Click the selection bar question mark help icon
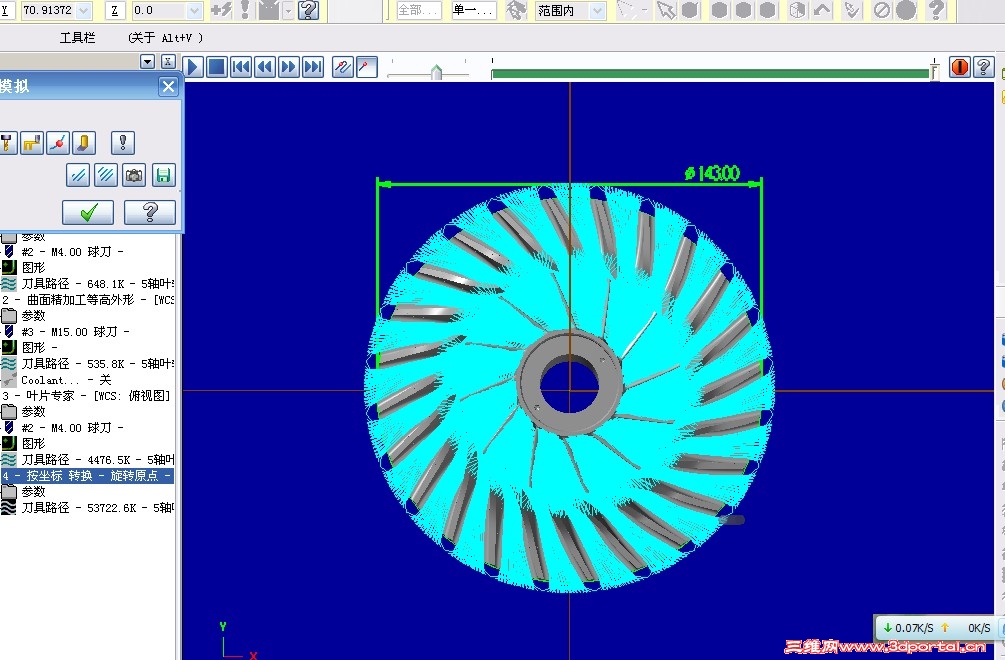Image resolution: width=1005 pixels, height=660 pixels. coord(936,10)
